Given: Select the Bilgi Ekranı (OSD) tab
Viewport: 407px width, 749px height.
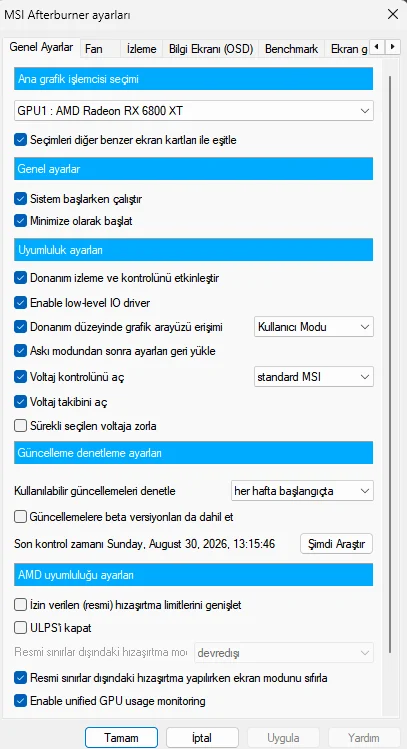Looking at the screenshot, I should tap(211, 49).
